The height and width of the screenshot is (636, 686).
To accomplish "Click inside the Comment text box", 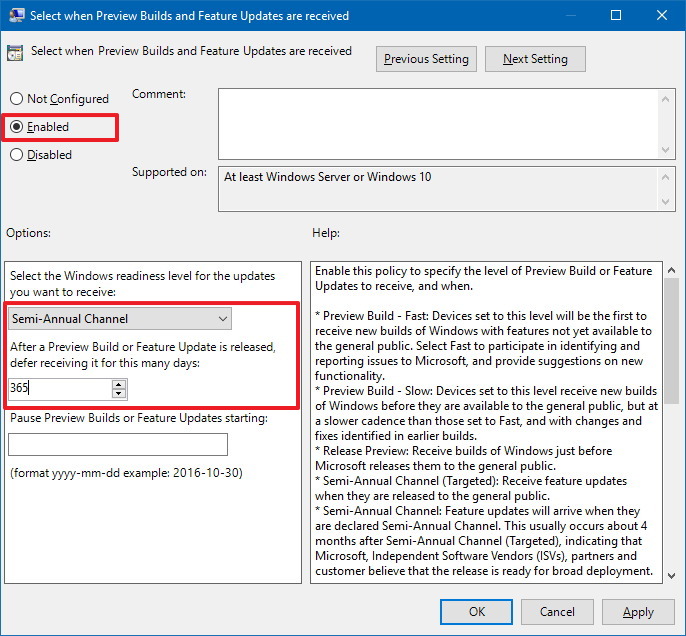I will click(x=438, y=124).
